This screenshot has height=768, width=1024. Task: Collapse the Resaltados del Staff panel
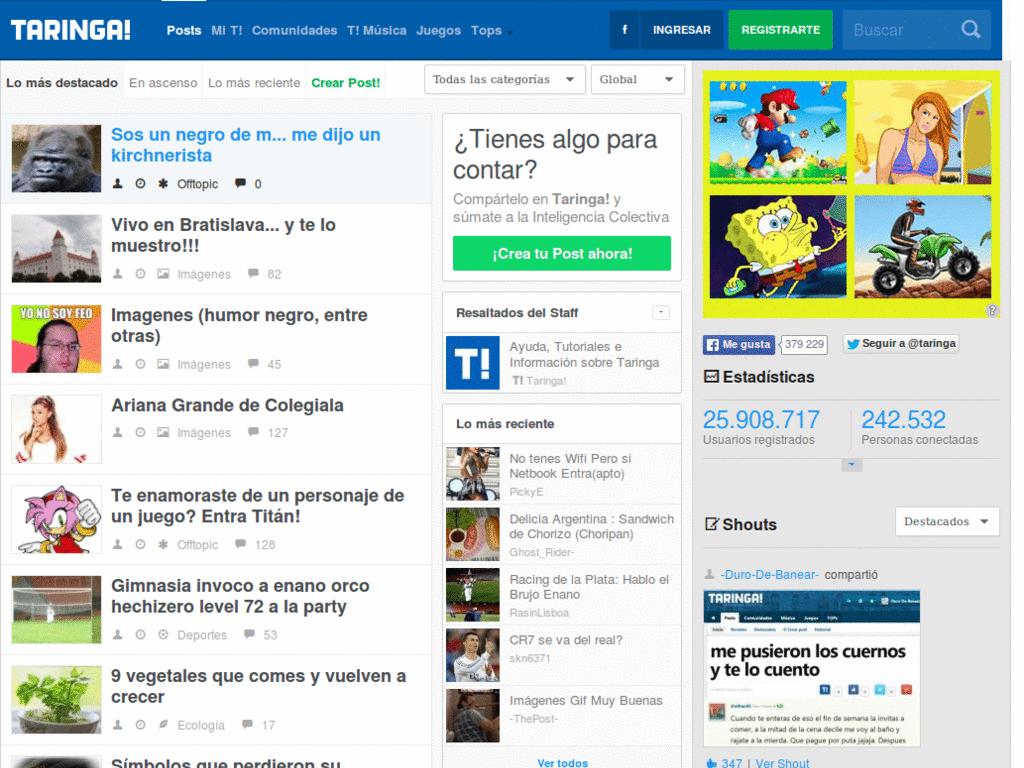pos(661,313)
